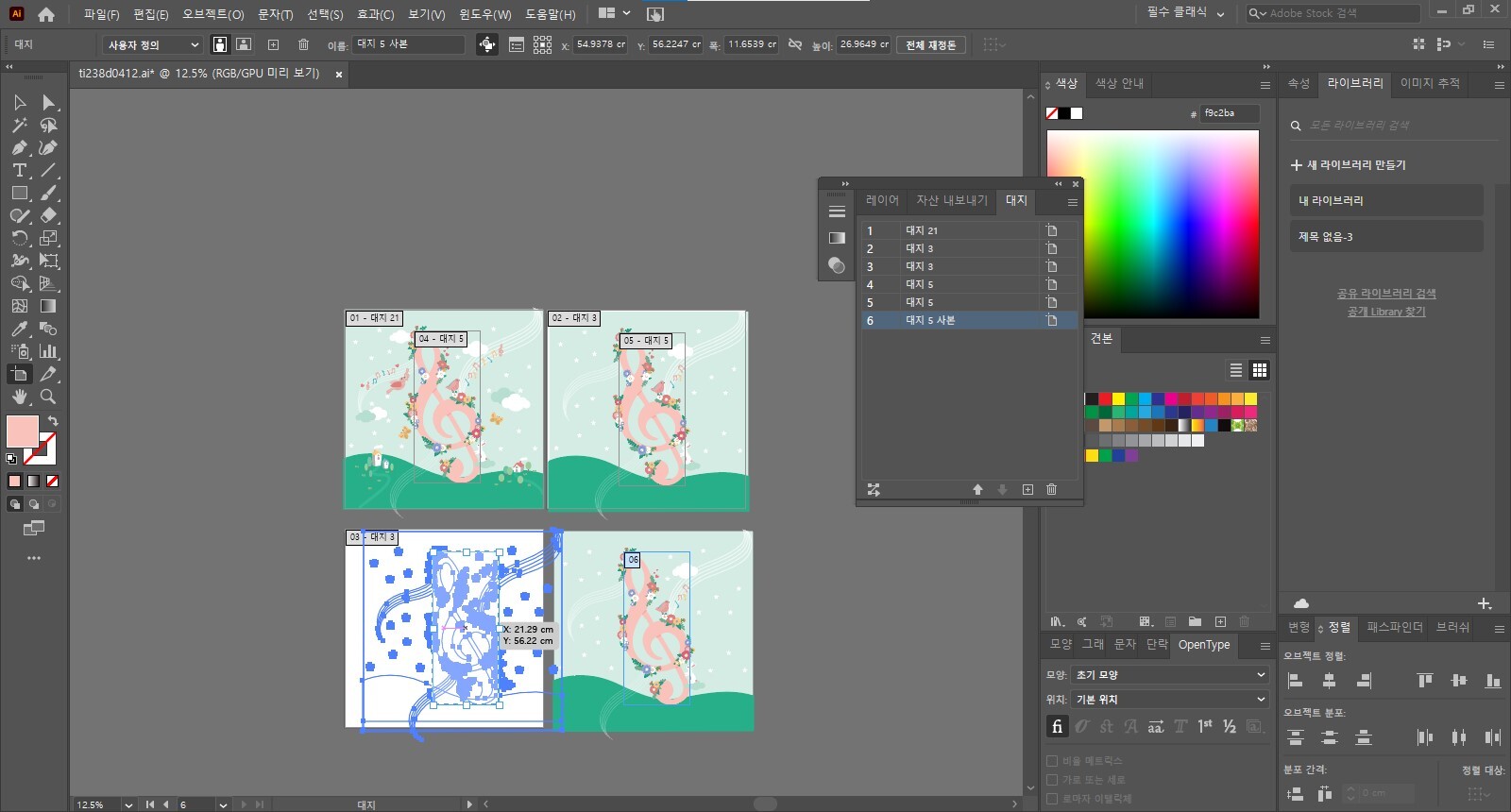The image size is (1511, 812).
Task: Select the red swatch in the swatches panel
Action: [x=1105, y=398]
